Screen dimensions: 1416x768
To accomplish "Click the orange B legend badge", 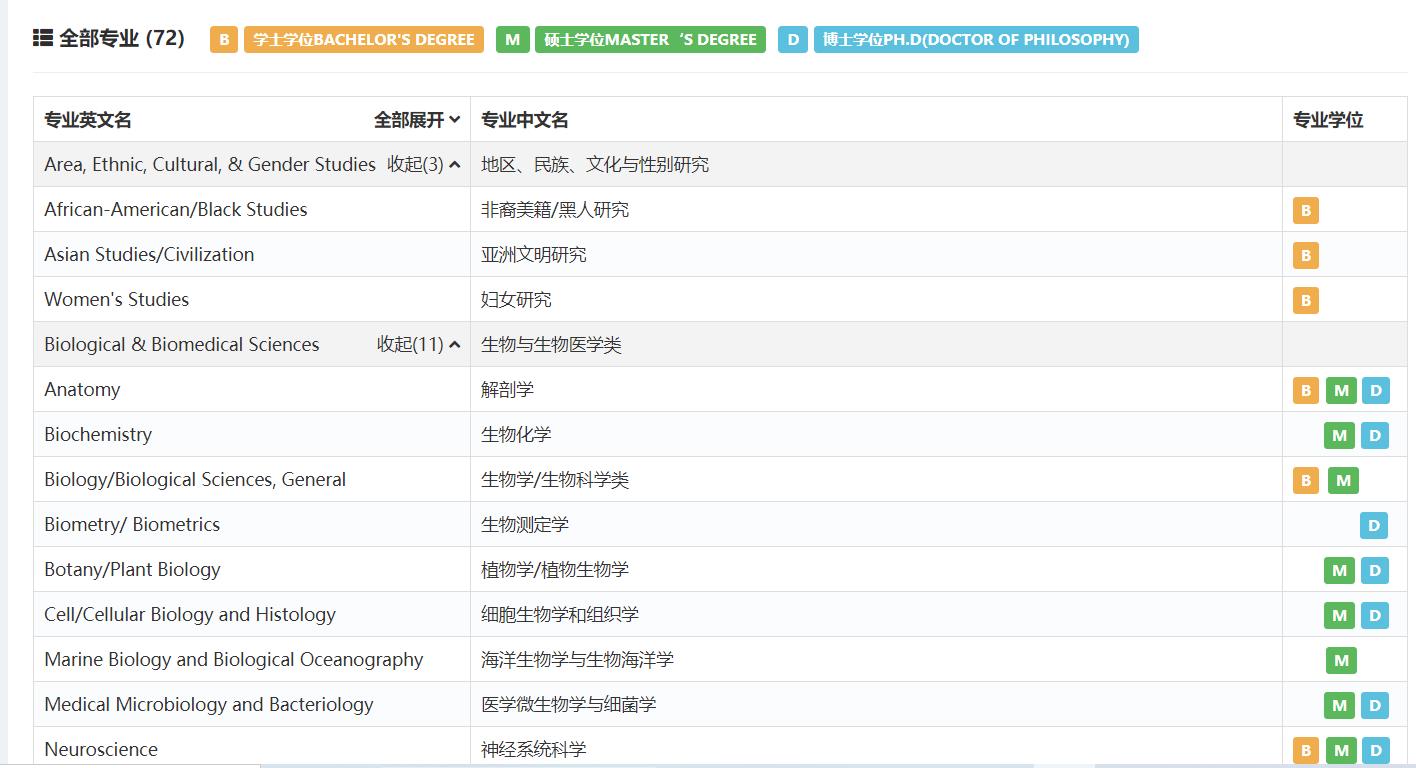I will click(224, 39).
